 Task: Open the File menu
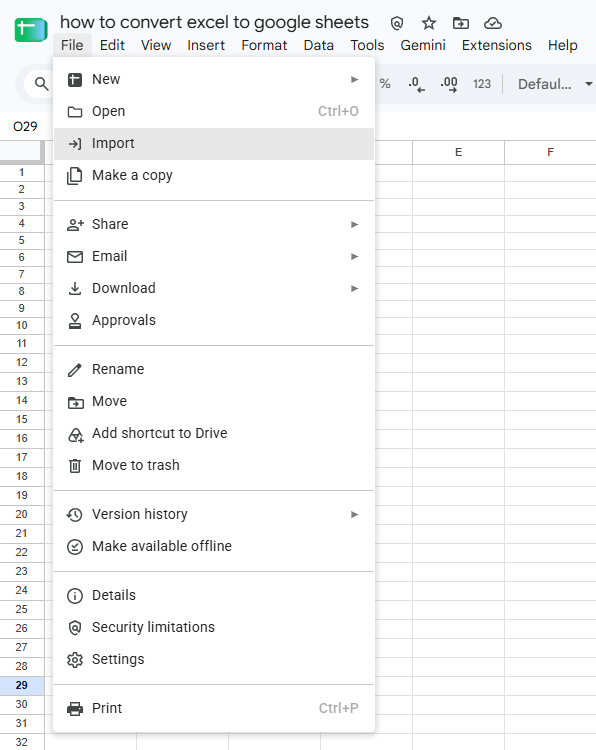point(72,45)
